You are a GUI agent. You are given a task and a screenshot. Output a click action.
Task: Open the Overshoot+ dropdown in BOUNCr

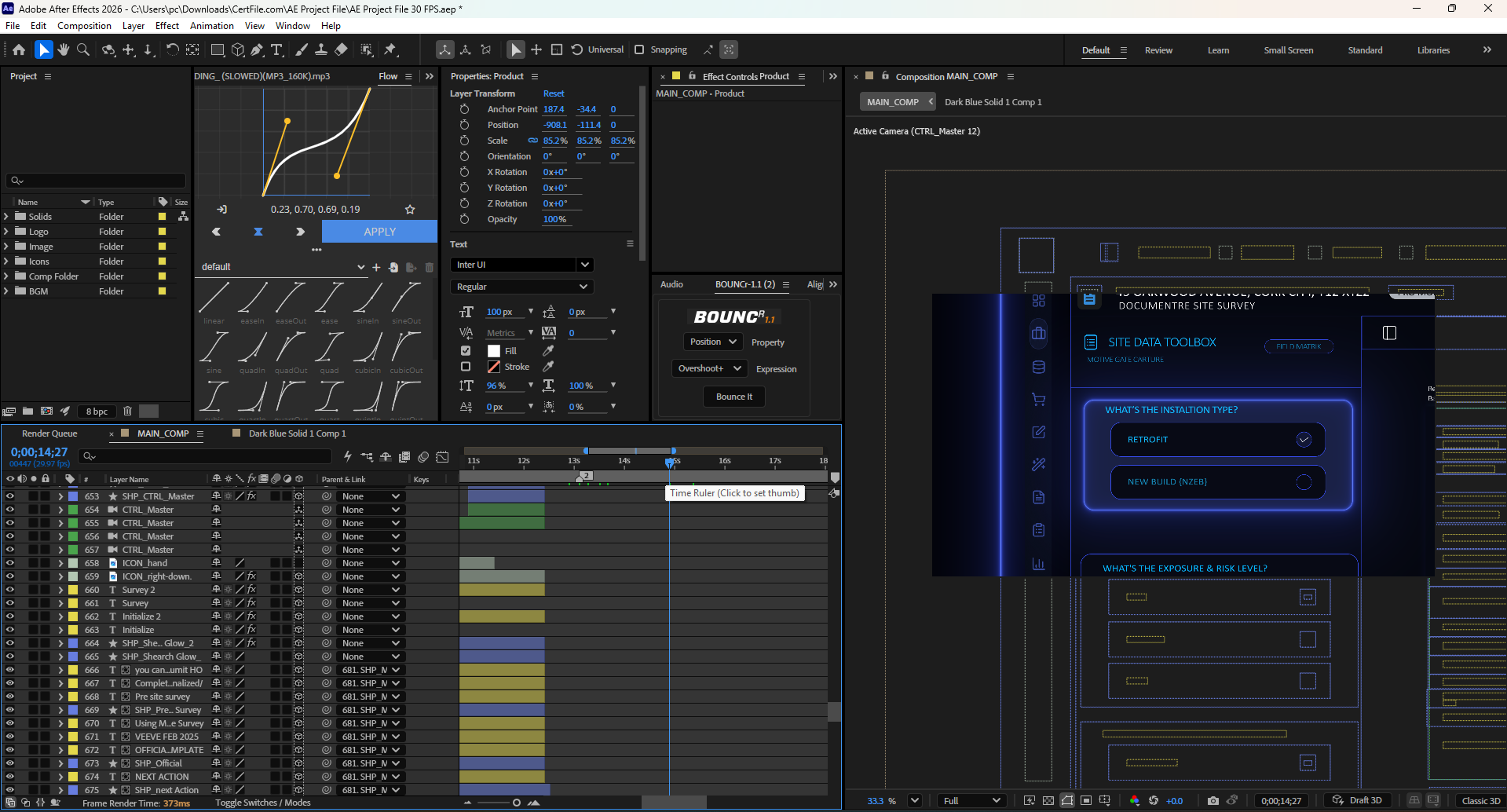pyautogui.click(x=710, y=368)
